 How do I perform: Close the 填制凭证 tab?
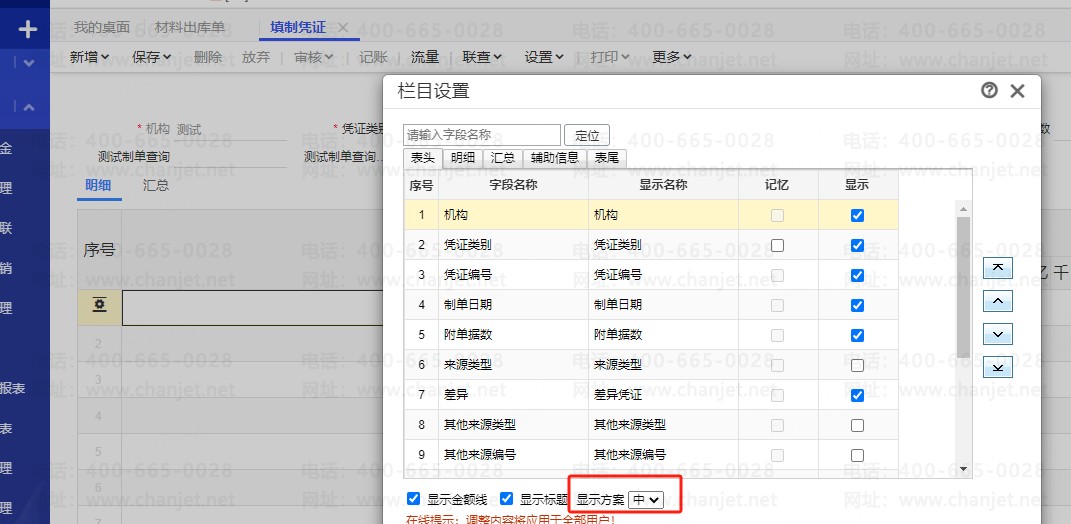(x=343, y=27)
